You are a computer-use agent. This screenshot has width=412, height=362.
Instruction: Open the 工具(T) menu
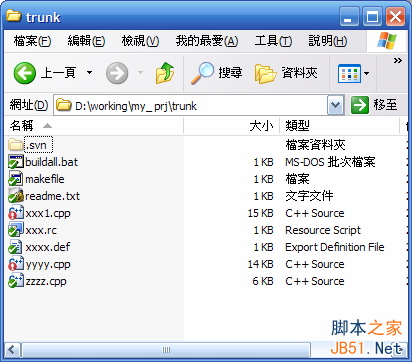[x=273, y=41]
